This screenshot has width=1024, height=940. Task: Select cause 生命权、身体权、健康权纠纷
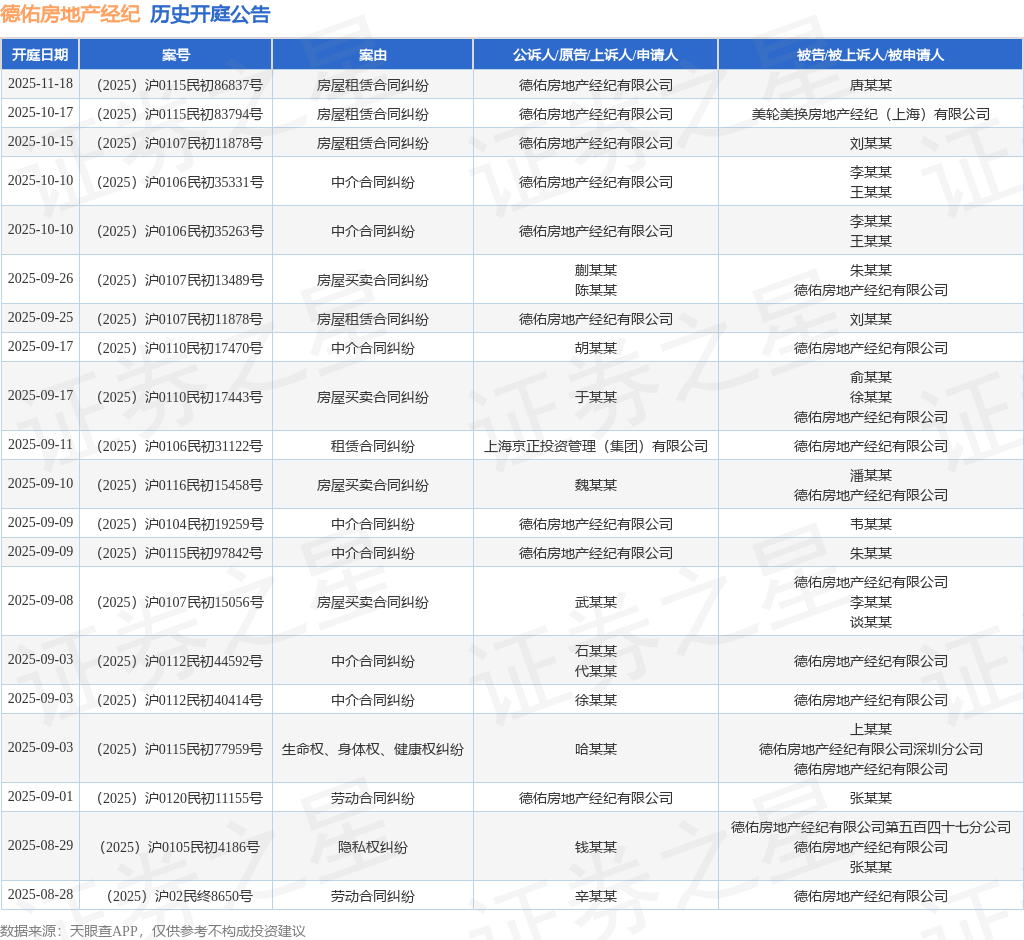(x=372, y=749)
